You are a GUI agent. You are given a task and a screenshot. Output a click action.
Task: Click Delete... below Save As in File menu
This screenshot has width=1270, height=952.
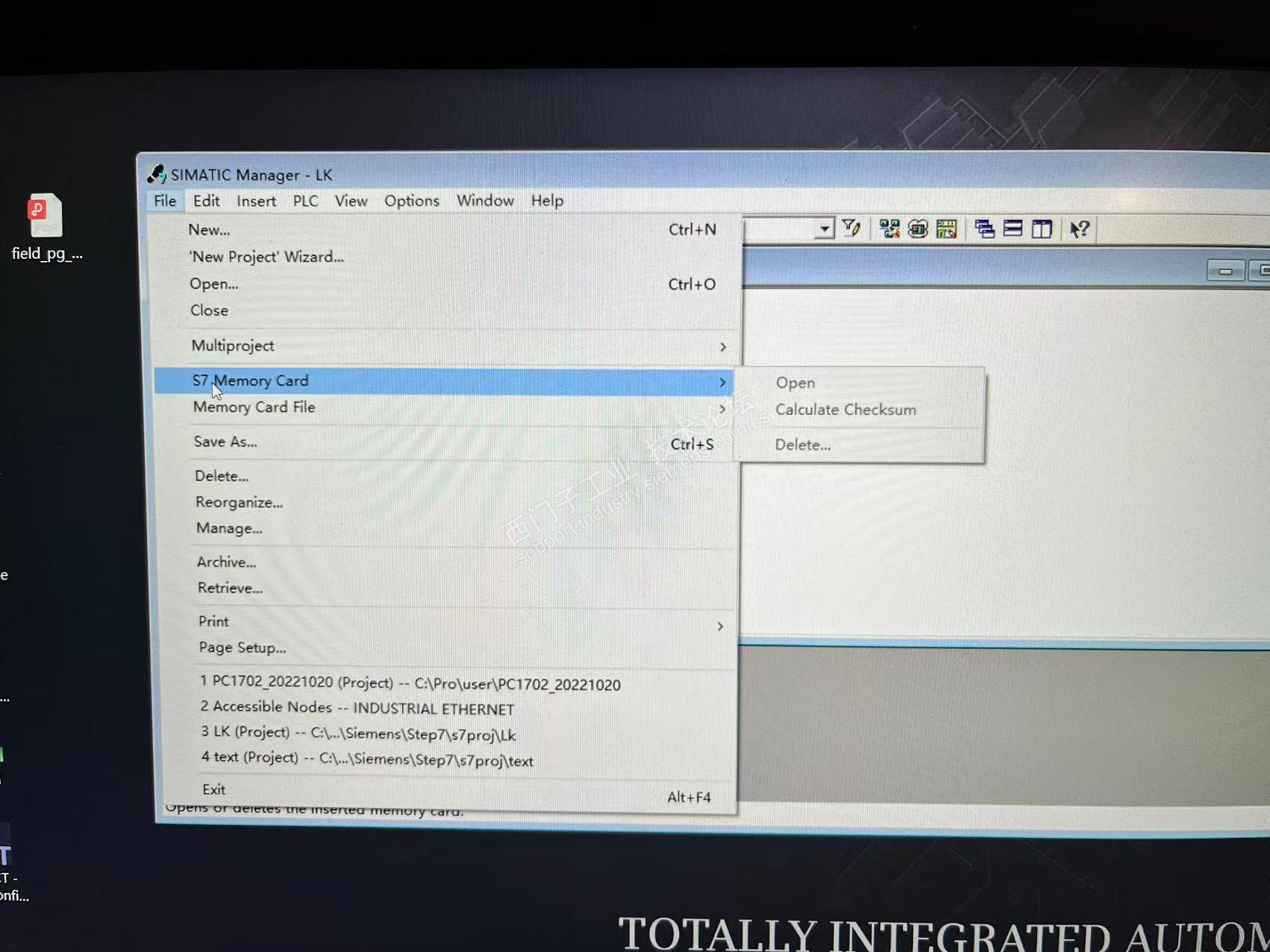pos(446,476)
